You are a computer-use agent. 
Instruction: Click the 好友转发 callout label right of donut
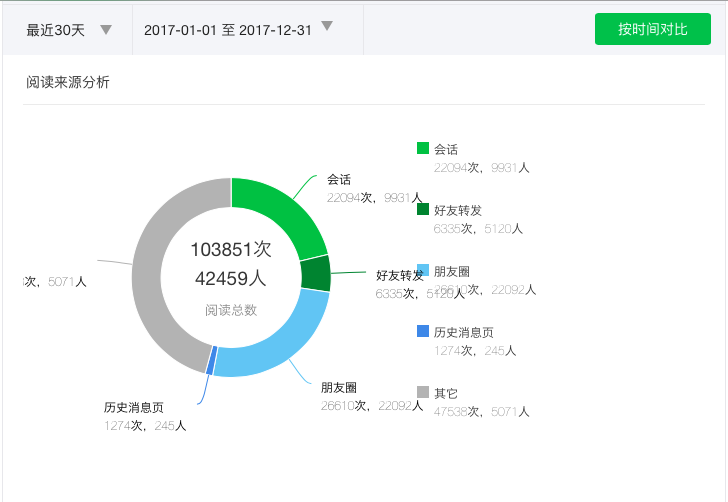[x=399, y=275]
